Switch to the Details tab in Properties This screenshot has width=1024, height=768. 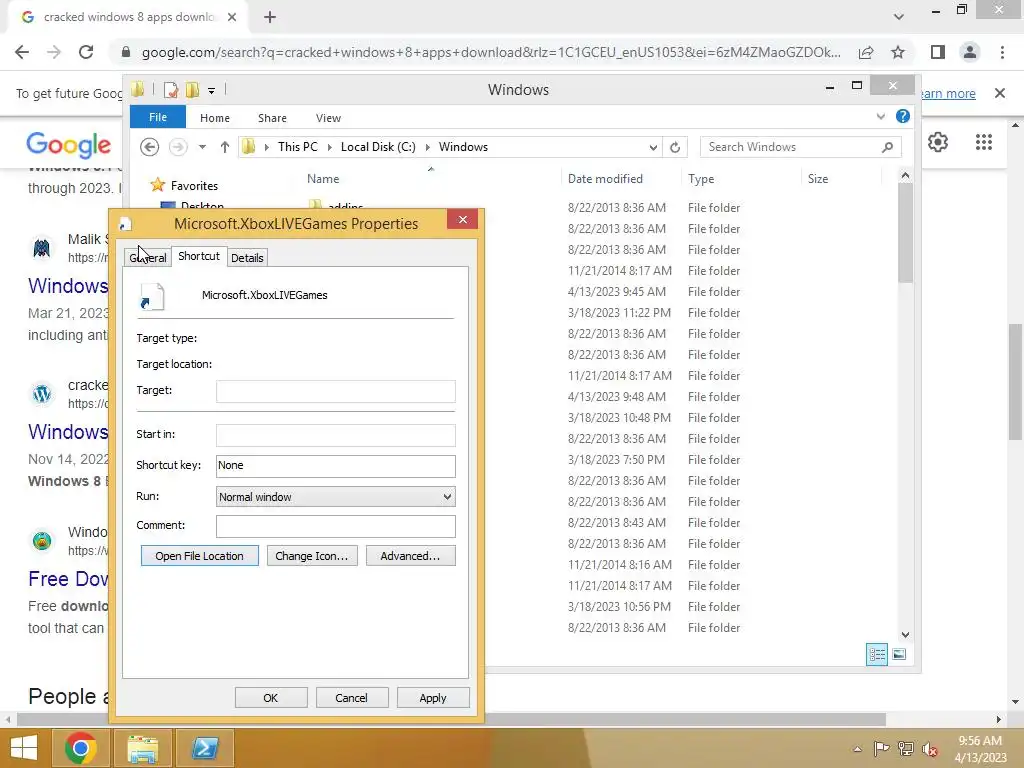click(x=247, y=258)
